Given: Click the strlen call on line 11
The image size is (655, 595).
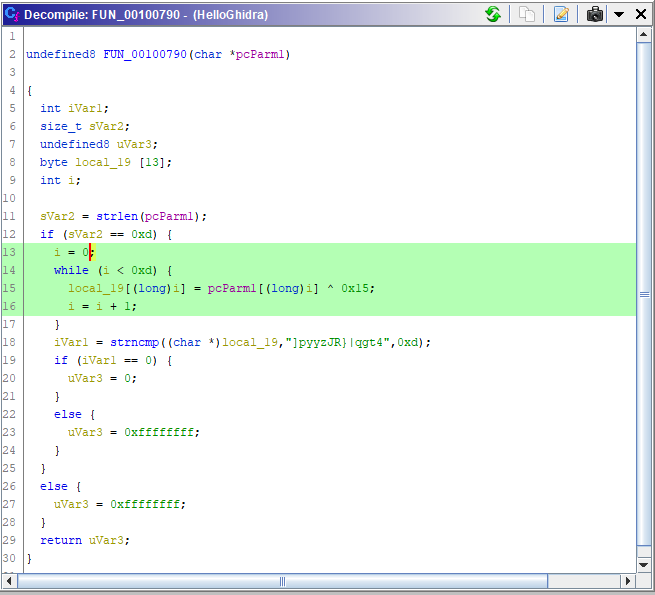Looking at the screenshot, I should pyautogui.click(x=117, y=216).
